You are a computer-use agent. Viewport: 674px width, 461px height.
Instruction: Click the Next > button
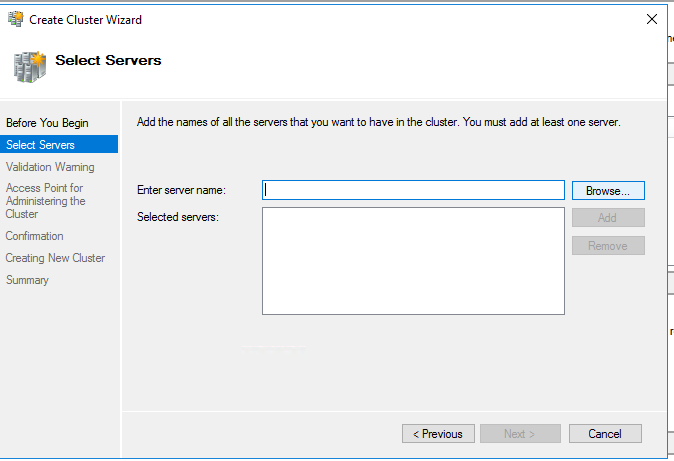(x=519, y=434)
